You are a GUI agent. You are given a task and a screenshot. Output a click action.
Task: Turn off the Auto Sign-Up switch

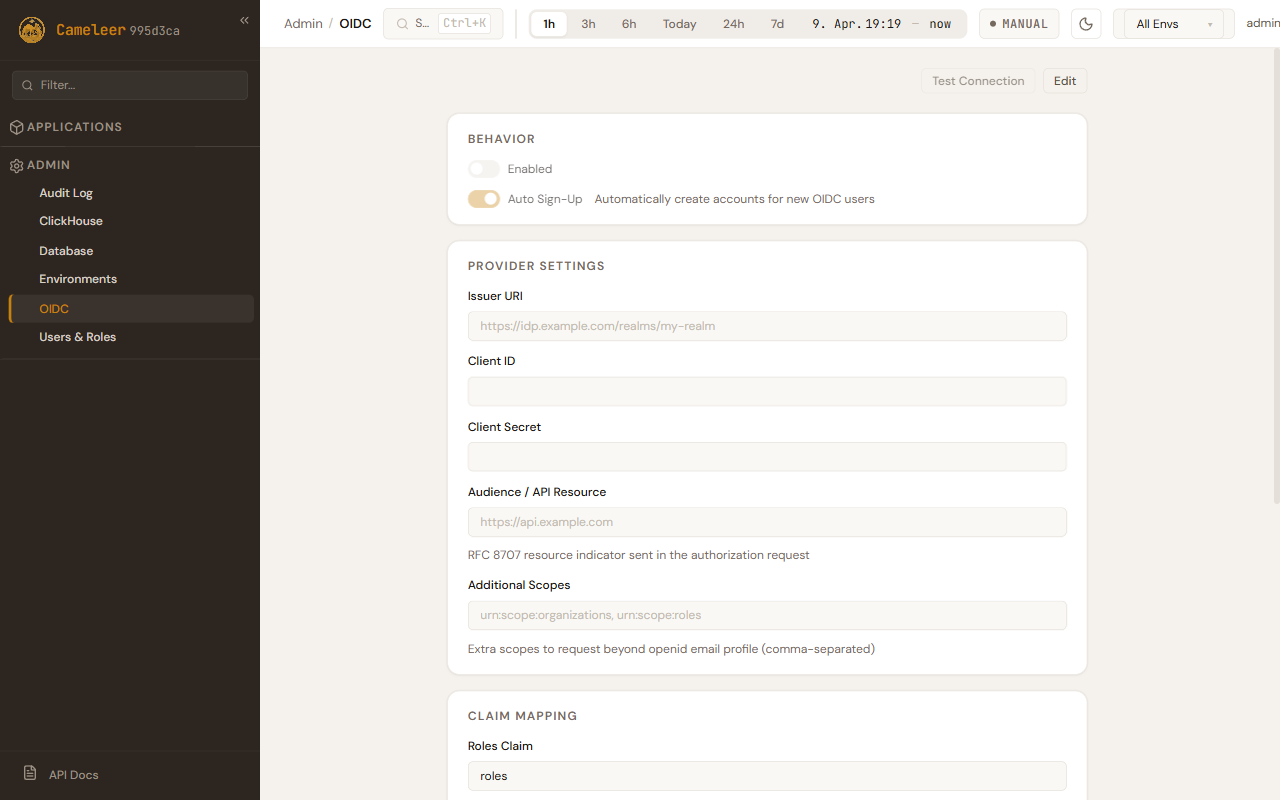click(484, 199)
